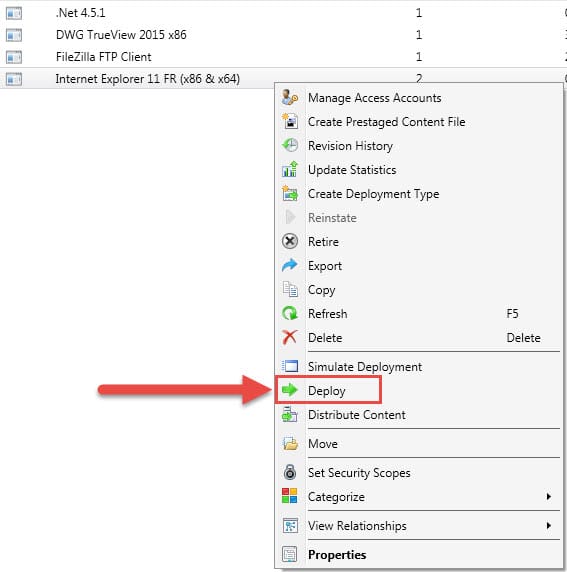The image size is (567, 572).
Task: Click the Internet Explorer 11 application icon
Action: tap(14, 79)
